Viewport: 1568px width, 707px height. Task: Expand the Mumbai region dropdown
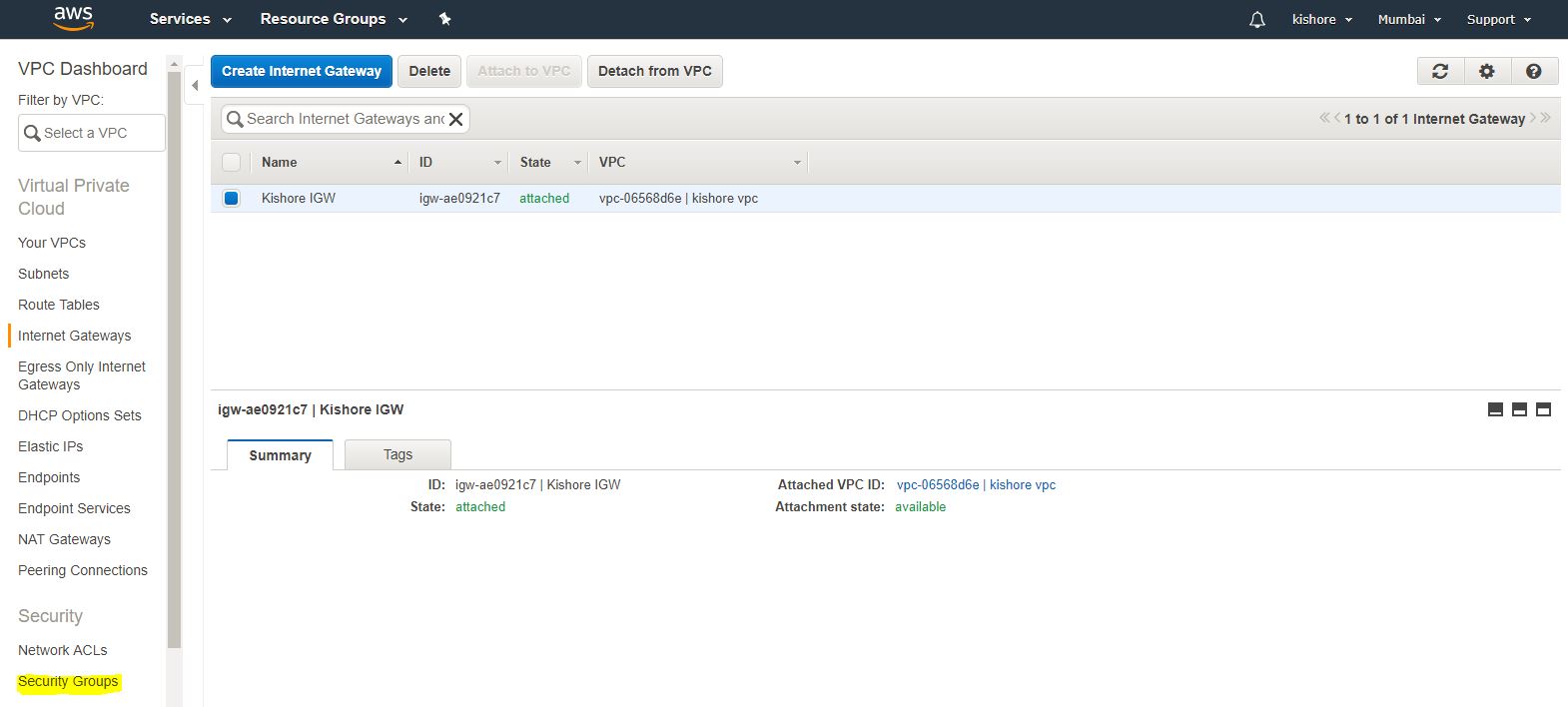click(1408, 19)
